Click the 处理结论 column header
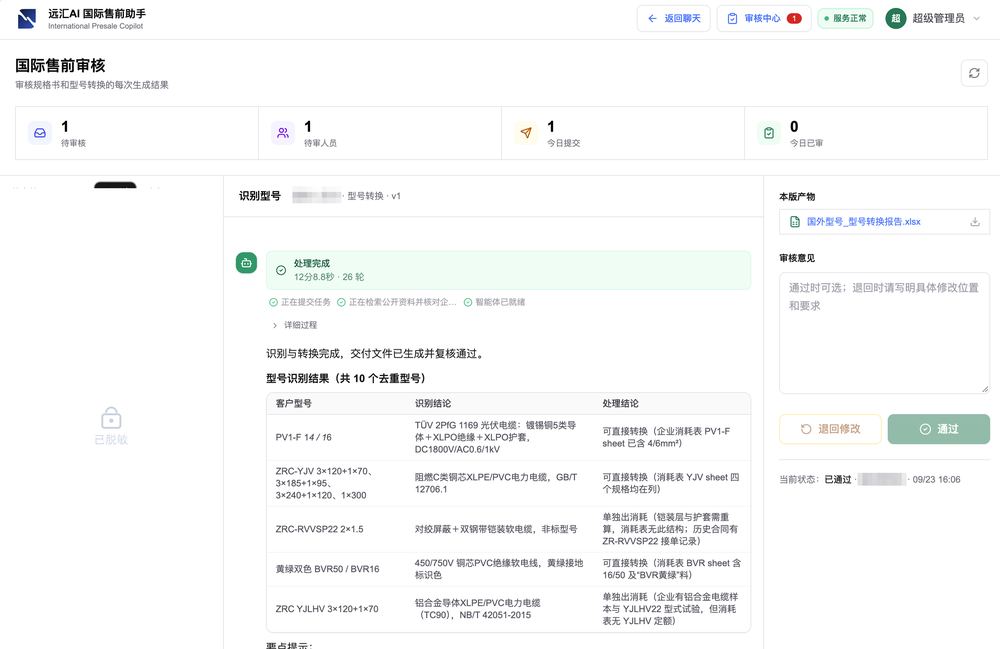The image size is (1000, 649). coord(621,404)
